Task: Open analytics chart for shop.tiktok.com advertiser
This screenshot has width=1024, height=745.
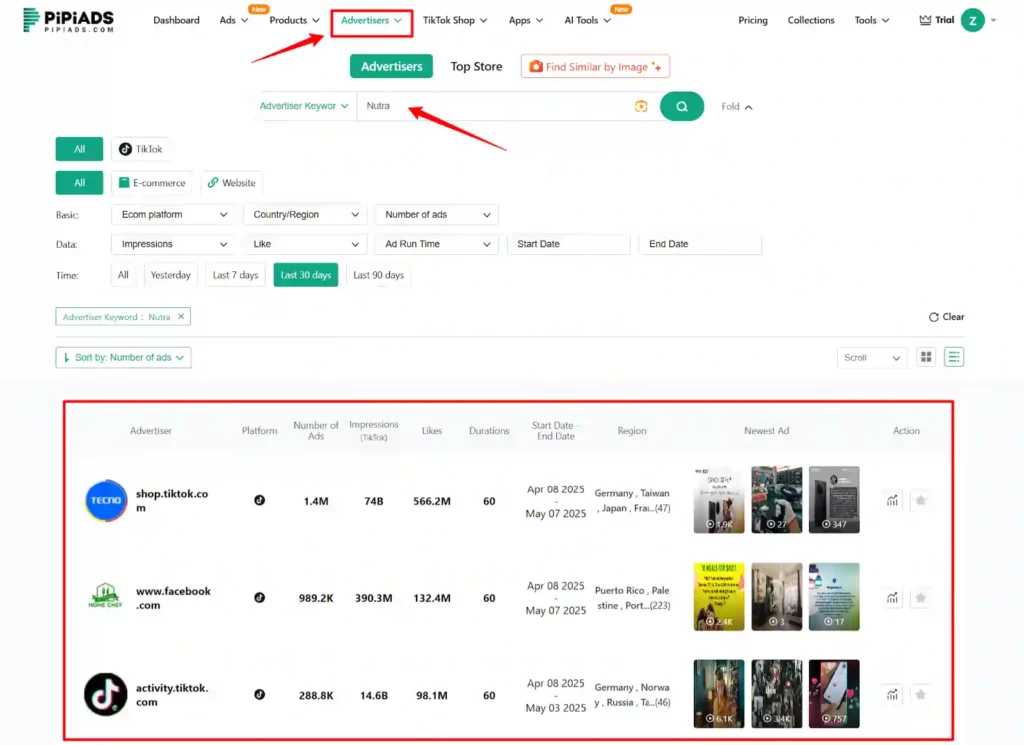Action: (x=891, y=500)
